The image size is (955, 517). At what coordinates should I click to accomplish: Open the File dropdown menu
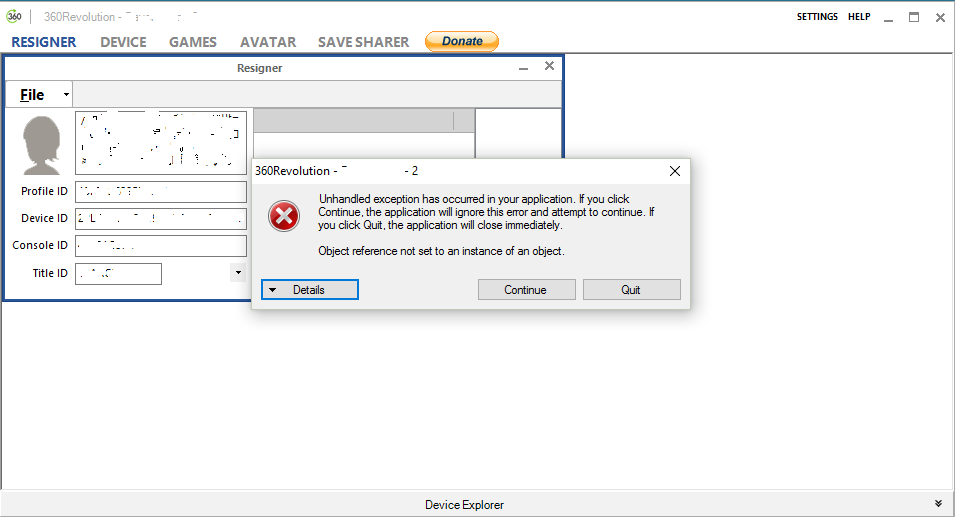click(39, 95)
